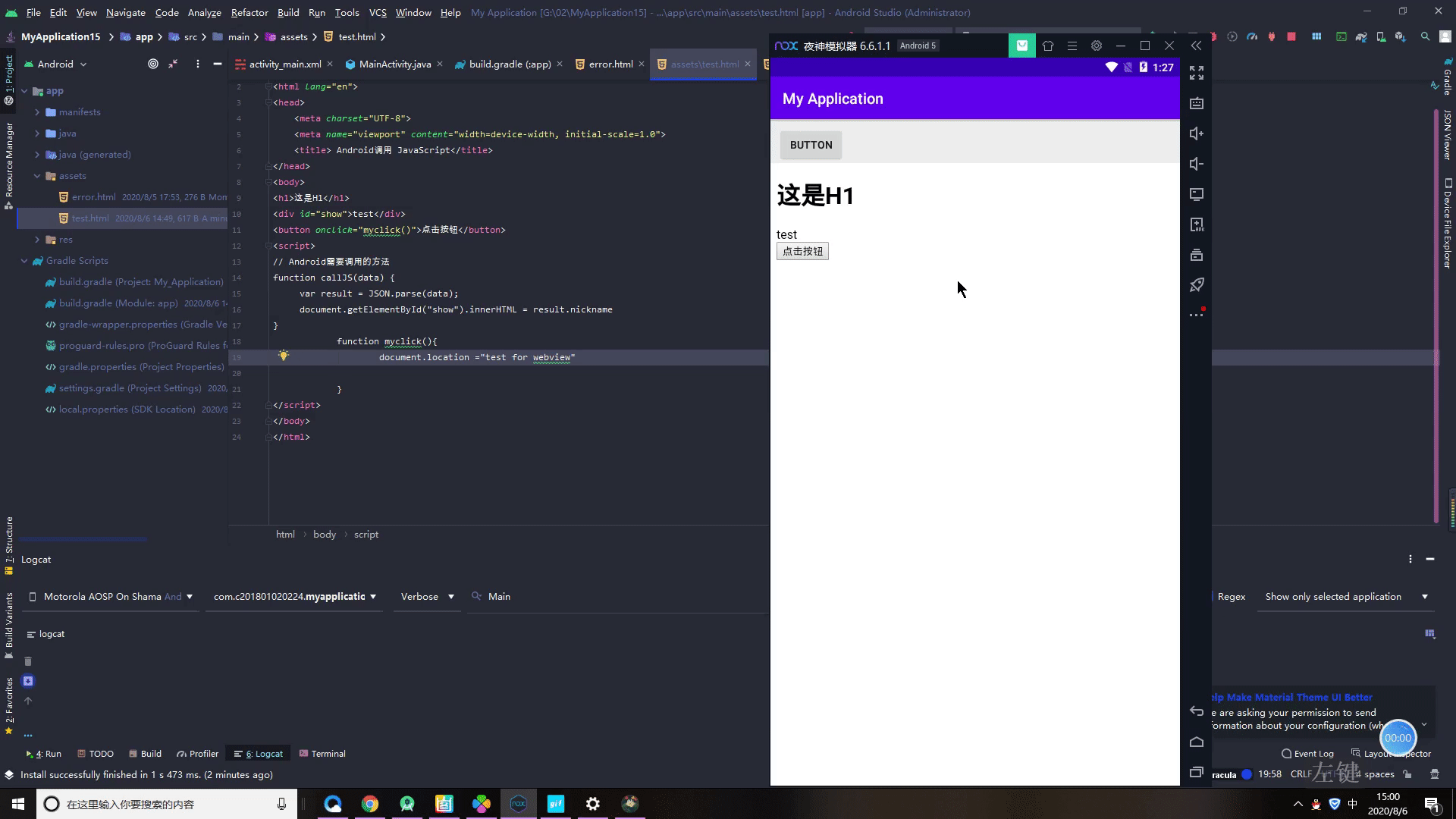The image size is (1456, 819).
Task: Click BUTTON in emulator preview
Action: pyautogui.click(x=810, y=144)
